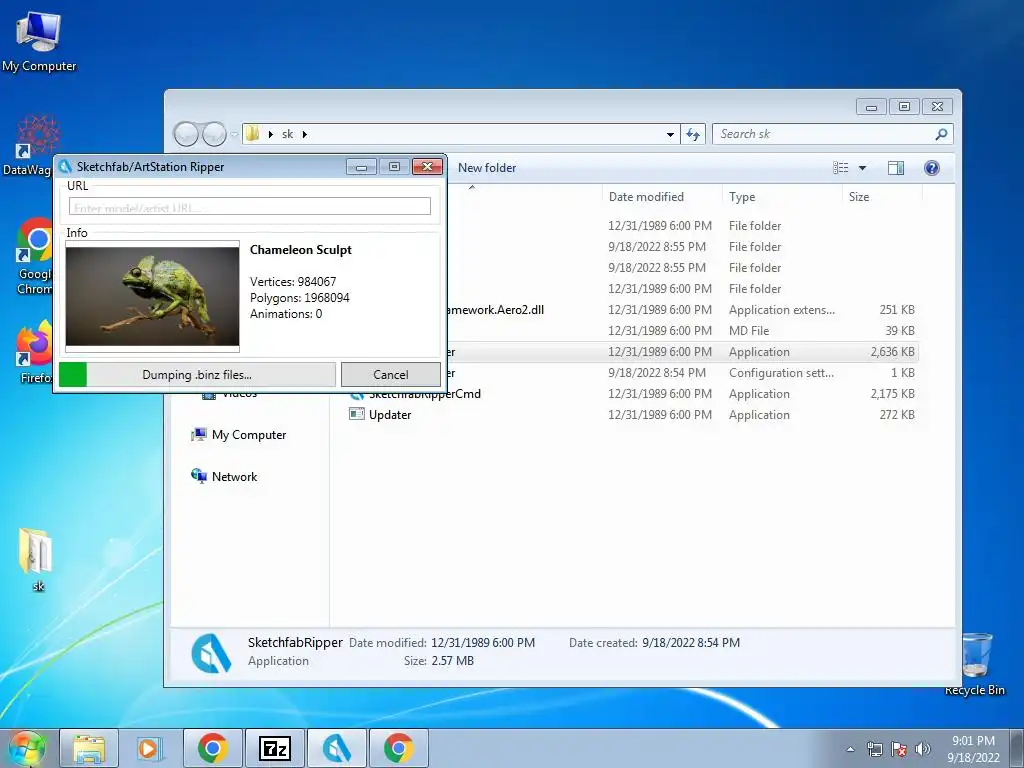1024x768 pixels.
Task: Open Windows Media Player from taskbar
Action: click(149, 748)
